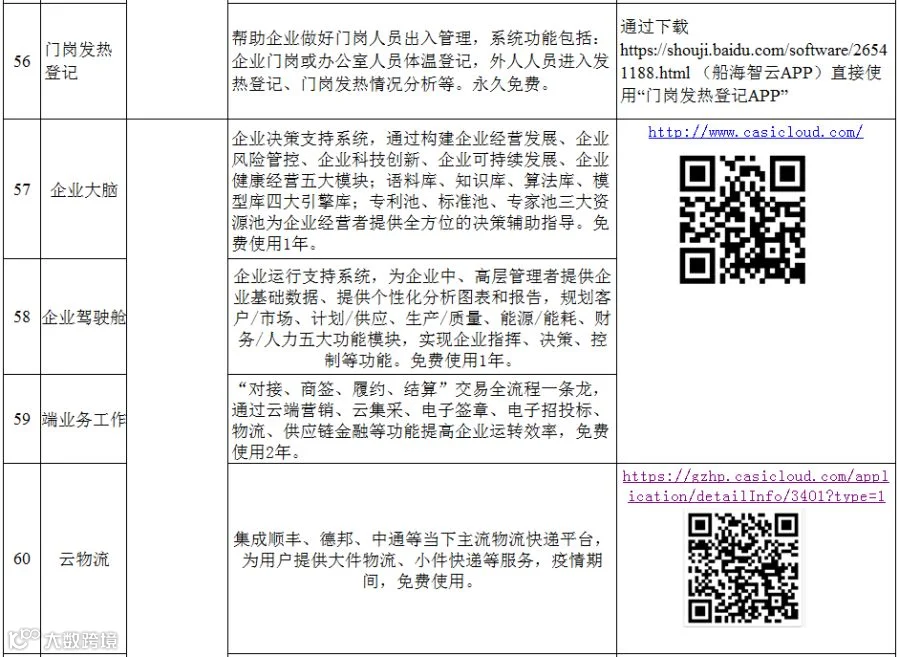Select row number 59 cell
This screenshot has height=657, width=899.
coord(22,419)
